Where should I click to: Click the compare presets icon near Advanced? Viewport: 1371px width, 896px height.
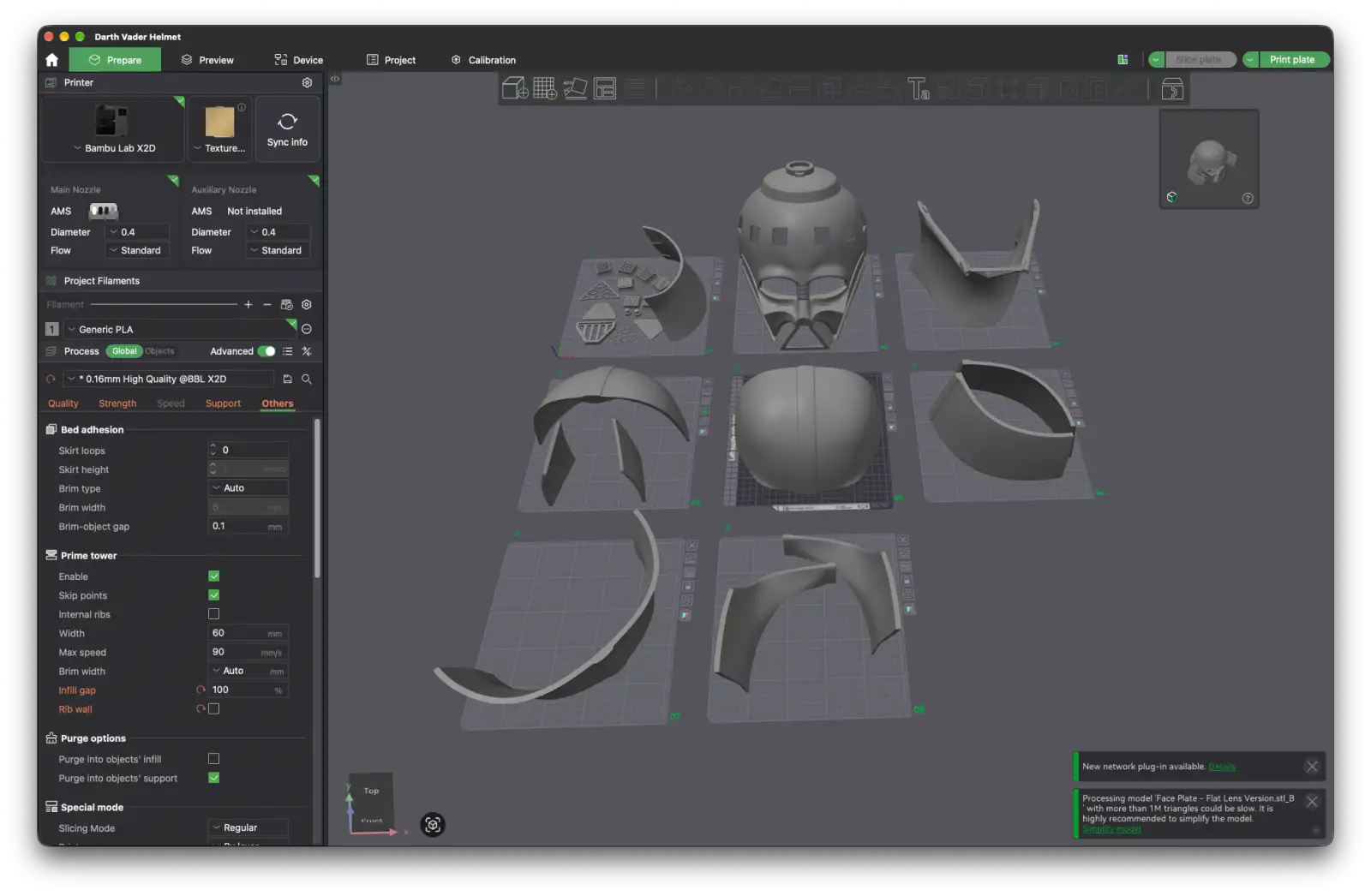point(307,351)
